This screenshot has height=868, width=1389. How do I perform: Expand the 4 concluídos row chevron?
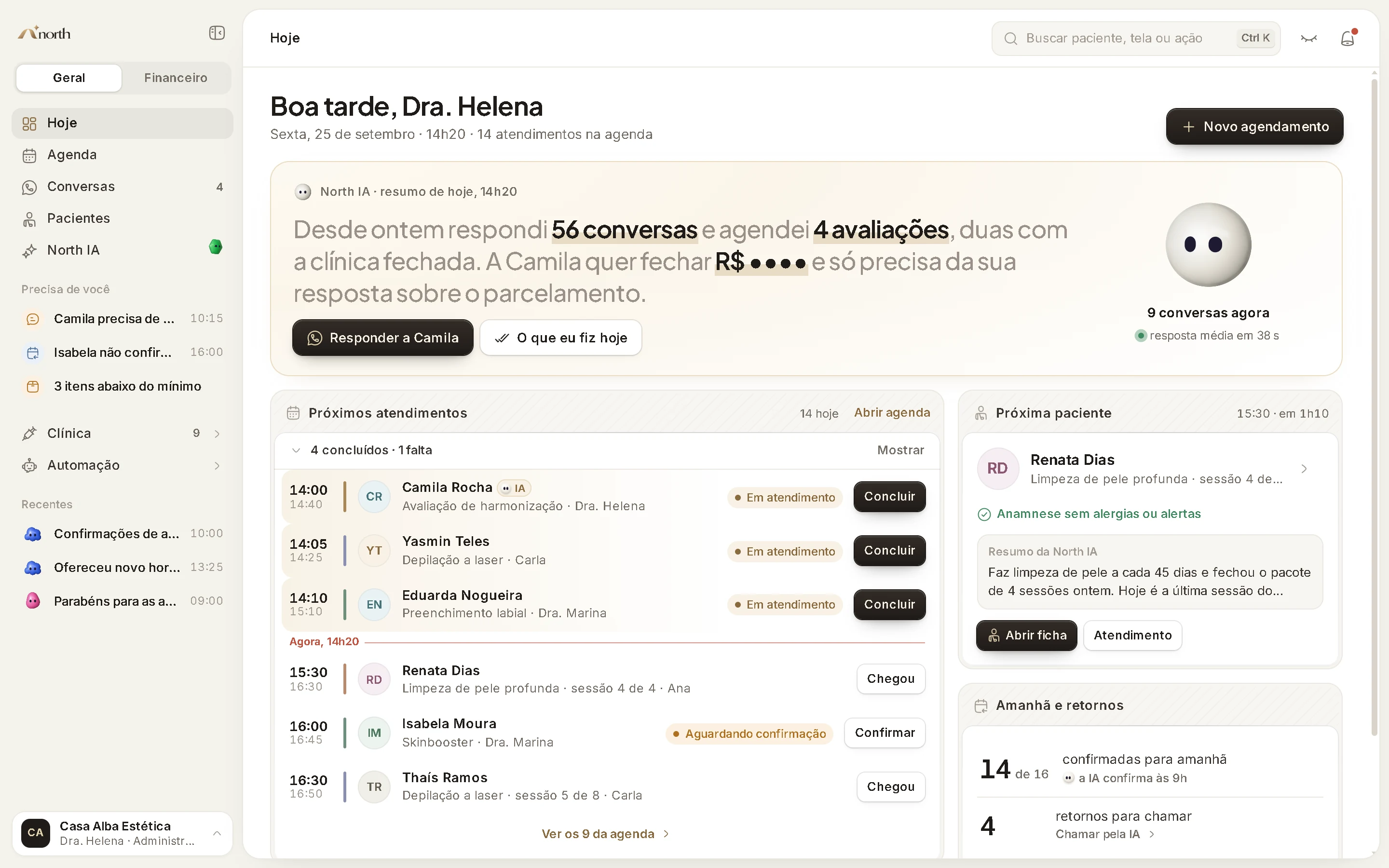[x=296, y=451]
